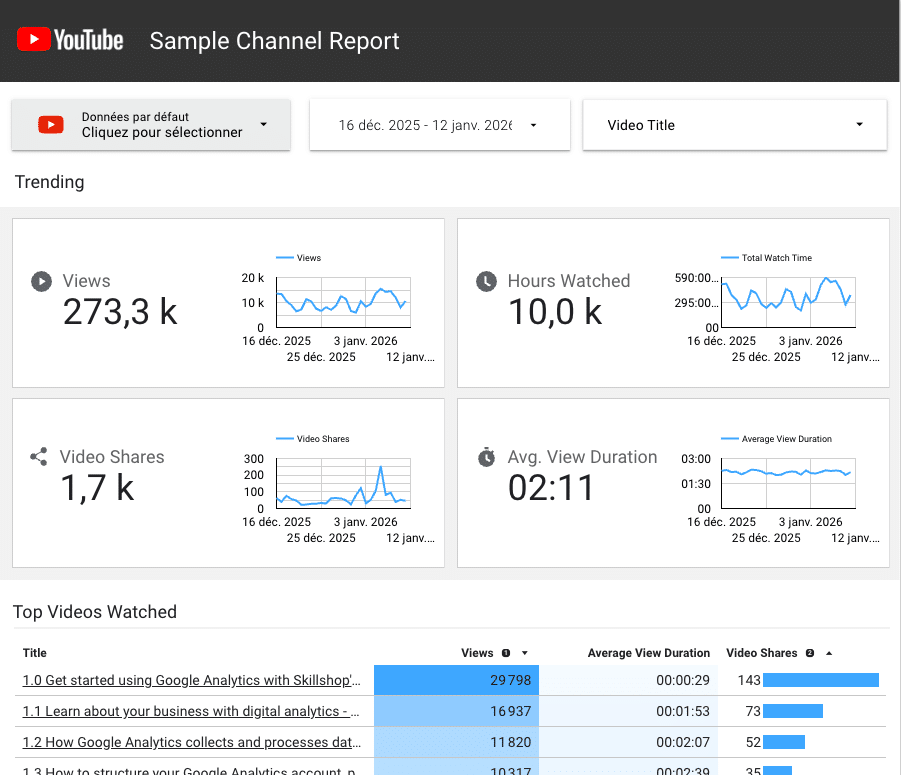Image resolution: width=901 pixels, height=775 pixels.
Task: Expand the Video Title filter dropdown
Action: (859, 125)
